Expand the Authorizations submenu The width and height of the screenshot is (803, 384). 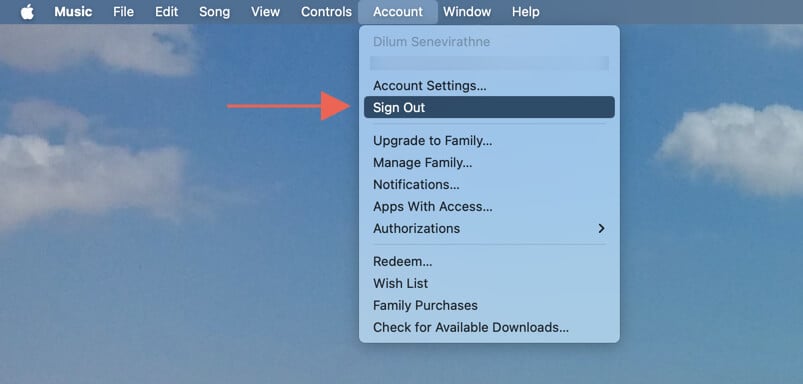(489, 228)
